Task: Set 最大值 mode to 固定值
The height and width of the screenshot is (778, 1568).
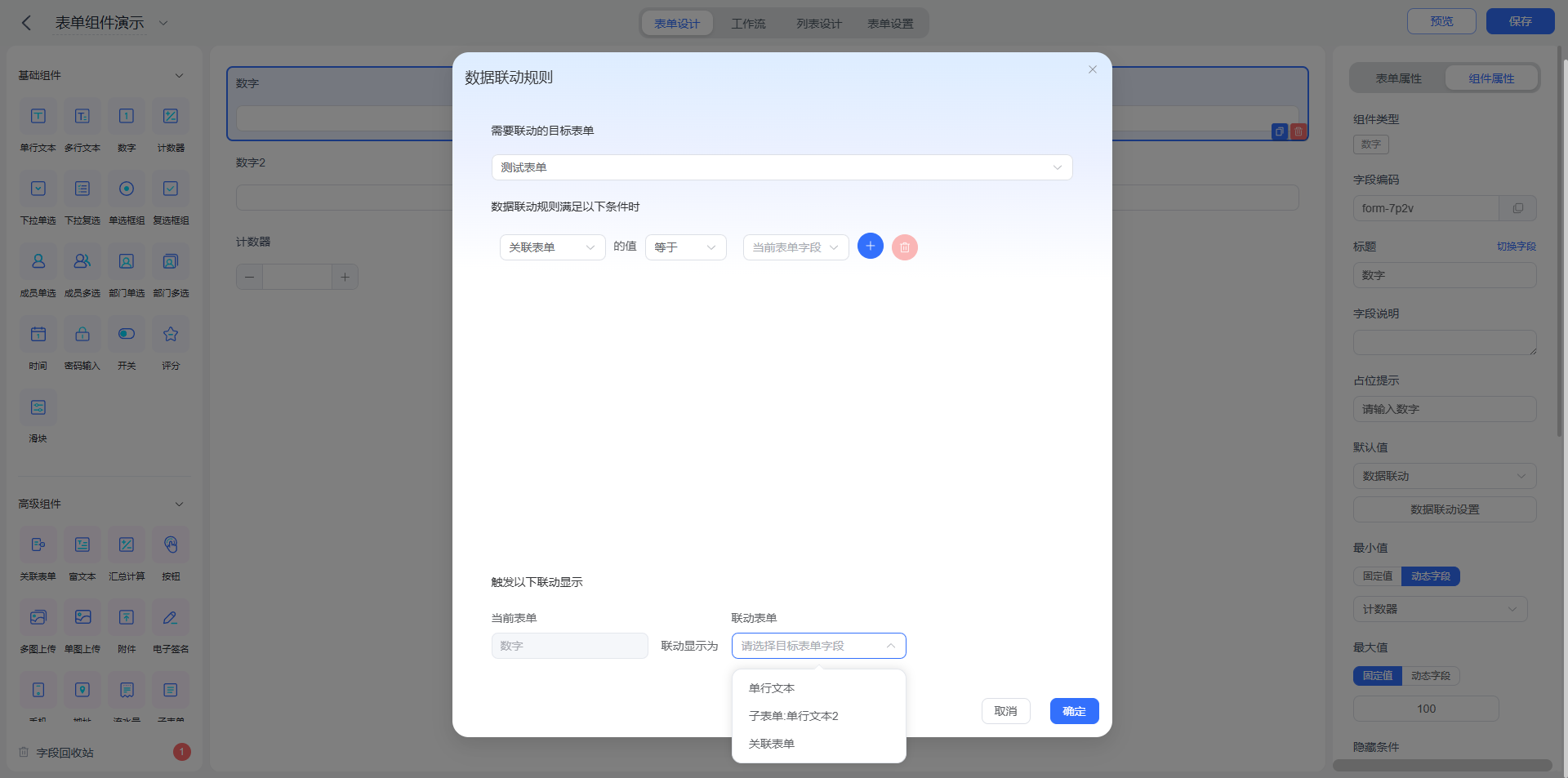Action: (1378, 676)
